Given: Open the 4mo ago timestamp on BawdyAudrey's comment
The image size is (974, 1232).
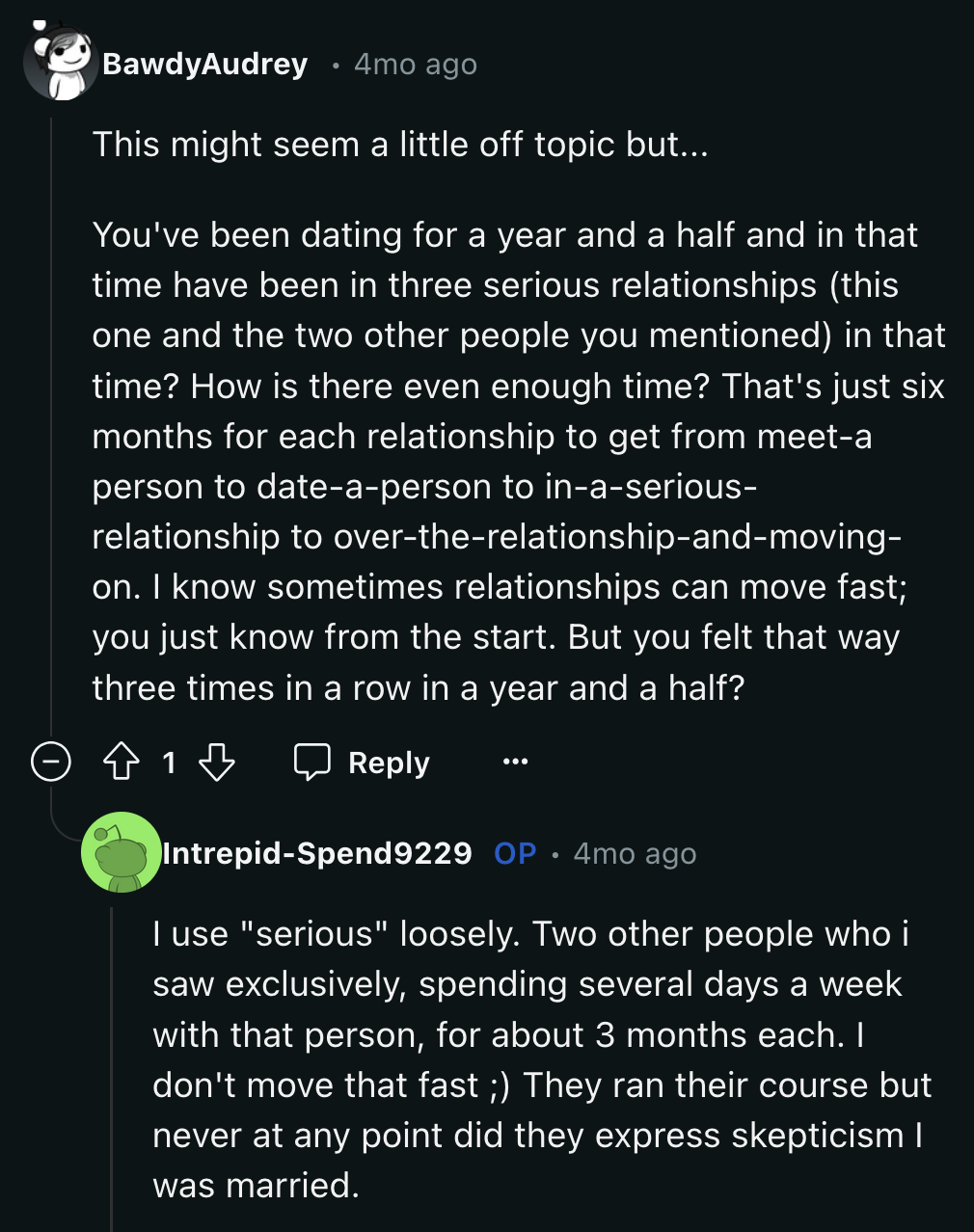Looking at the screenshot, I should coord(415,64).
